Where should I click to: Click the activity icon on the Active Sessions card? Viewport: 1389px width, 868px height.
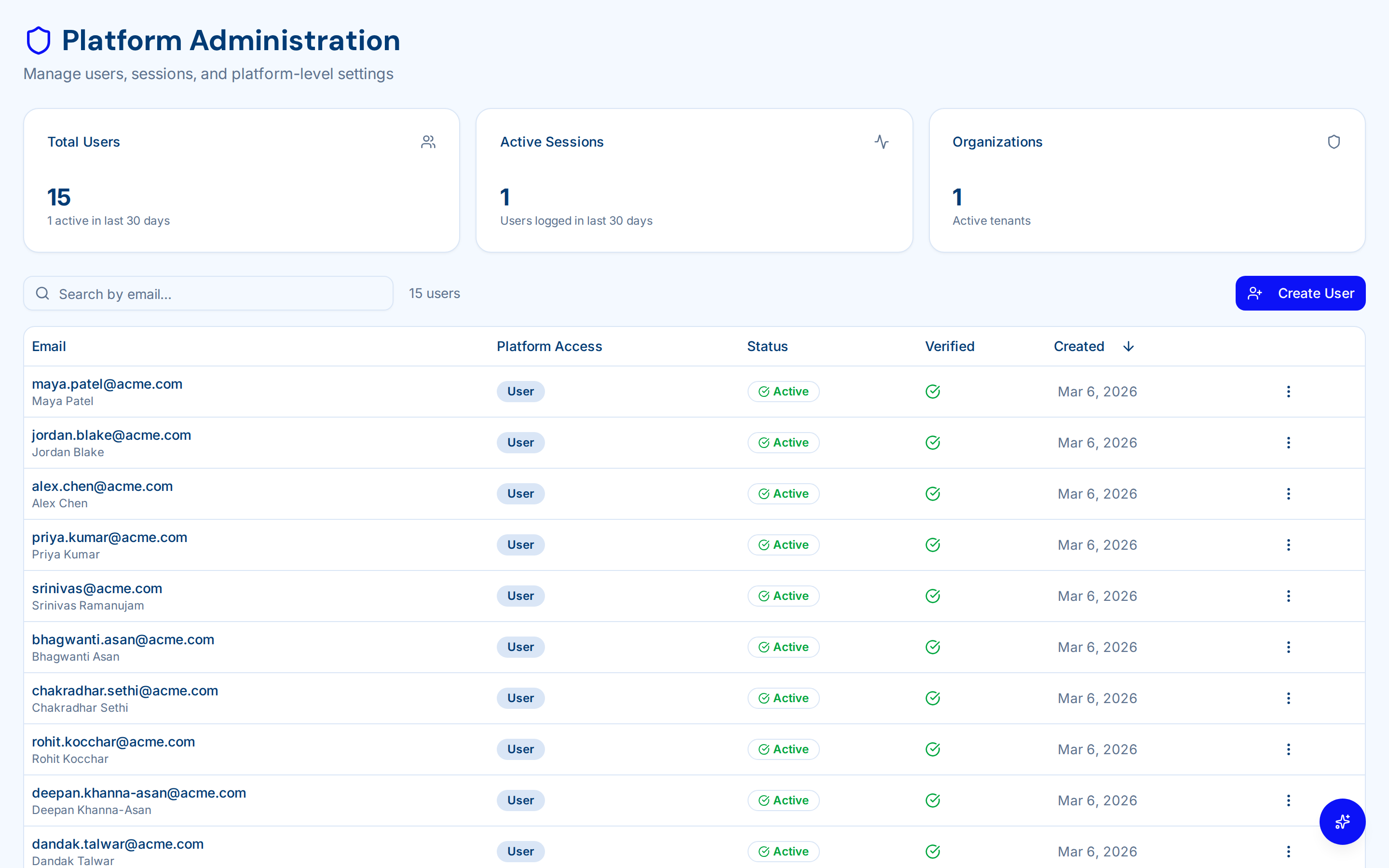pyautogui.click(x=881, y=142)
